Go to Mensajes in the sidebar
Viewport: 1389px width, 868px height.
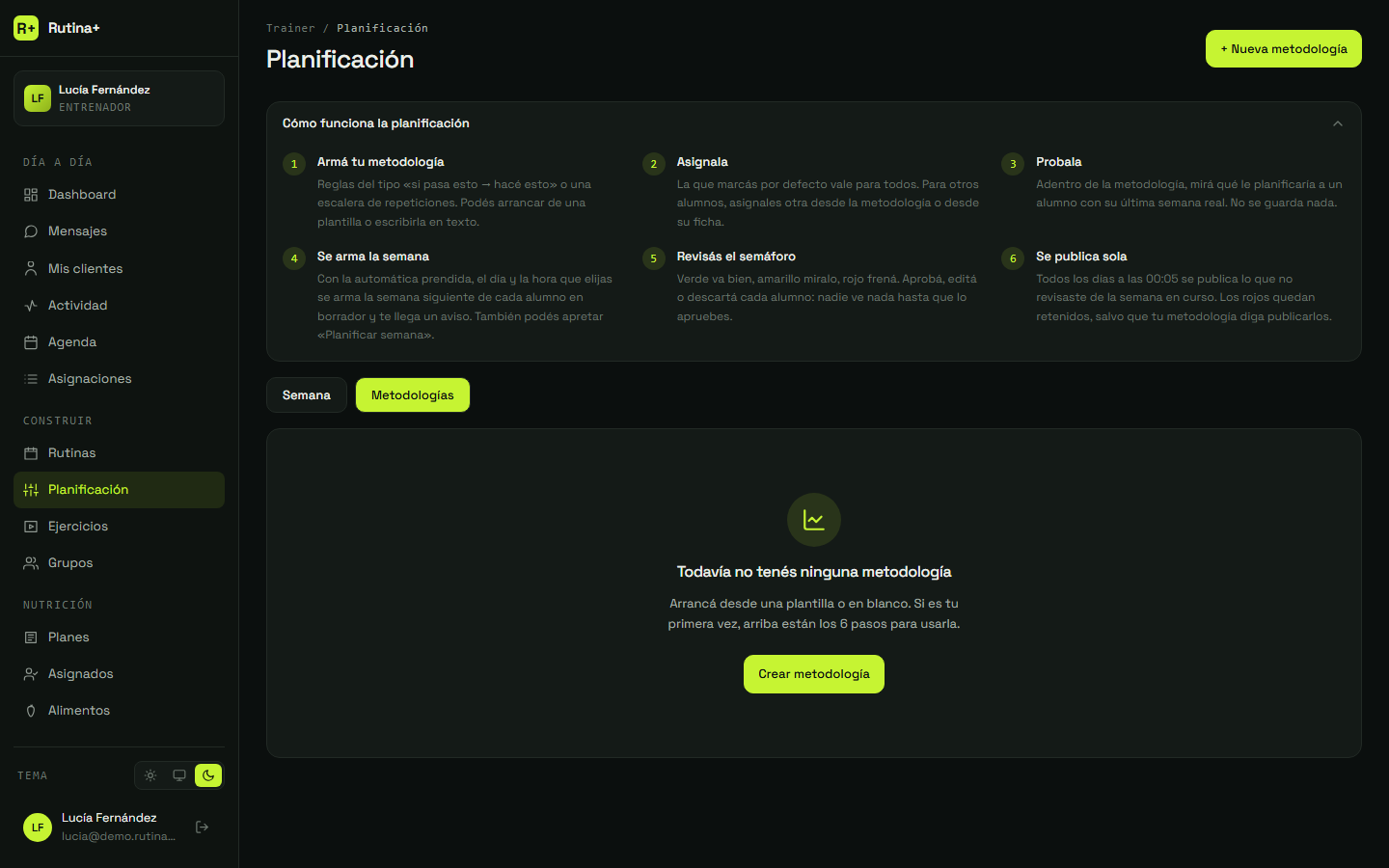click(x=120, y=231)
